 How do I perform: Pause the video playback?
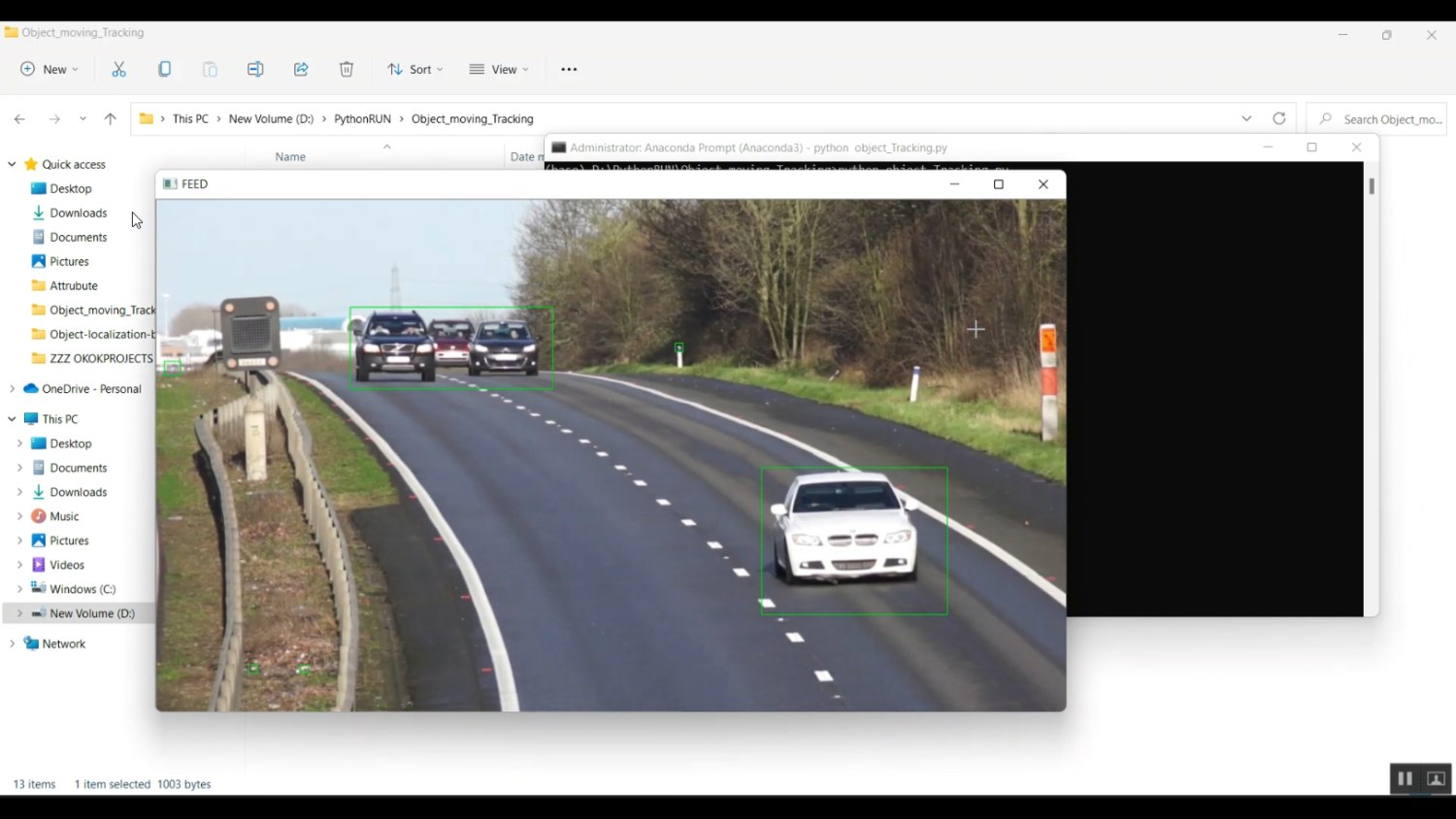point(1405,778)
